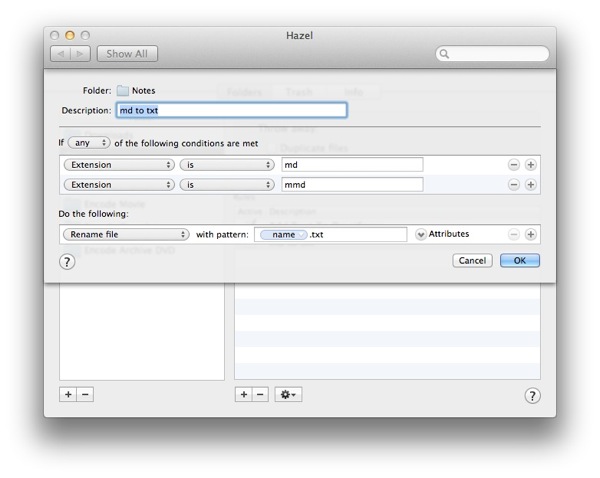This screenshot has width=600, height=478.
Task: Click the Show All button
Action: click(127, 54)
